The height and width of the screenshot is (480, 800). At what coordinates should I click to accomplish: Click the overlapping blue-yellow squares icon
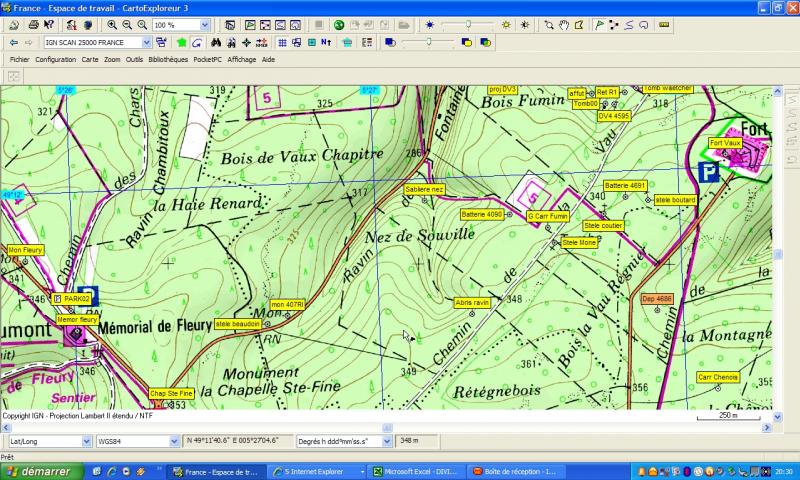(x=466, y=42)
